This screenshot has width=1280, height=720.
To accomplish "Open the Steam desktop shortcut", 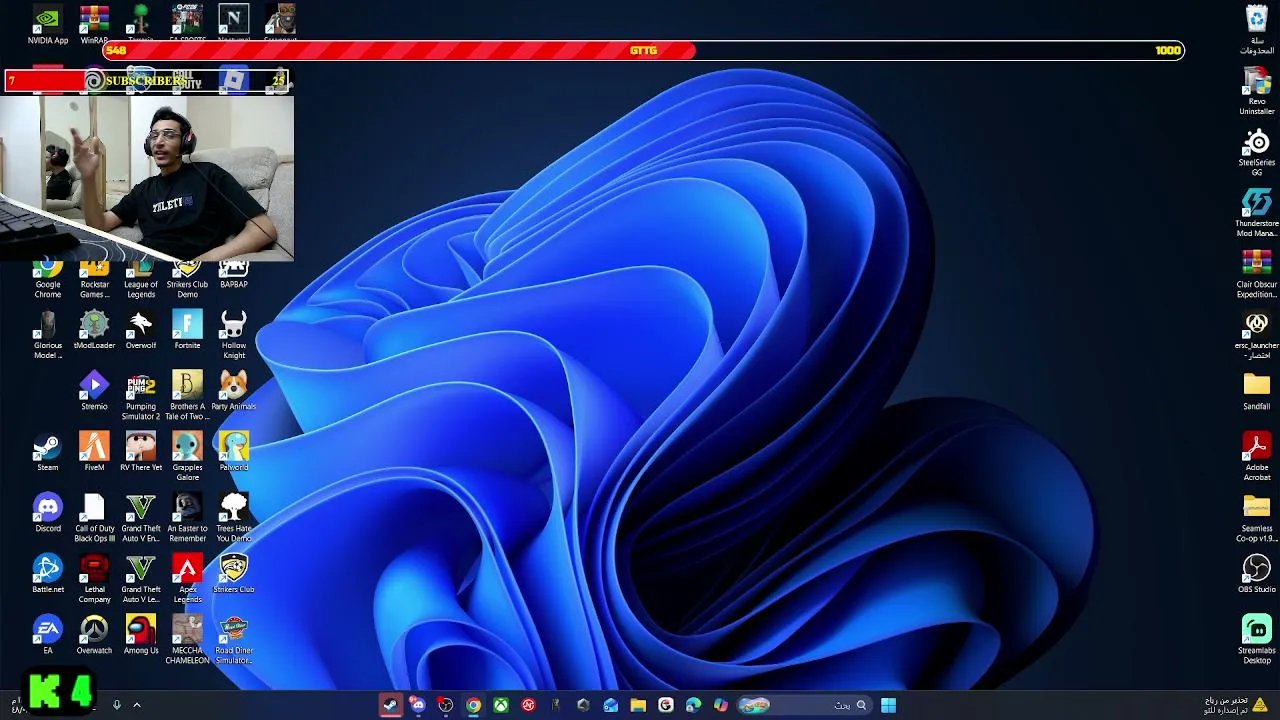I will 47,452.
